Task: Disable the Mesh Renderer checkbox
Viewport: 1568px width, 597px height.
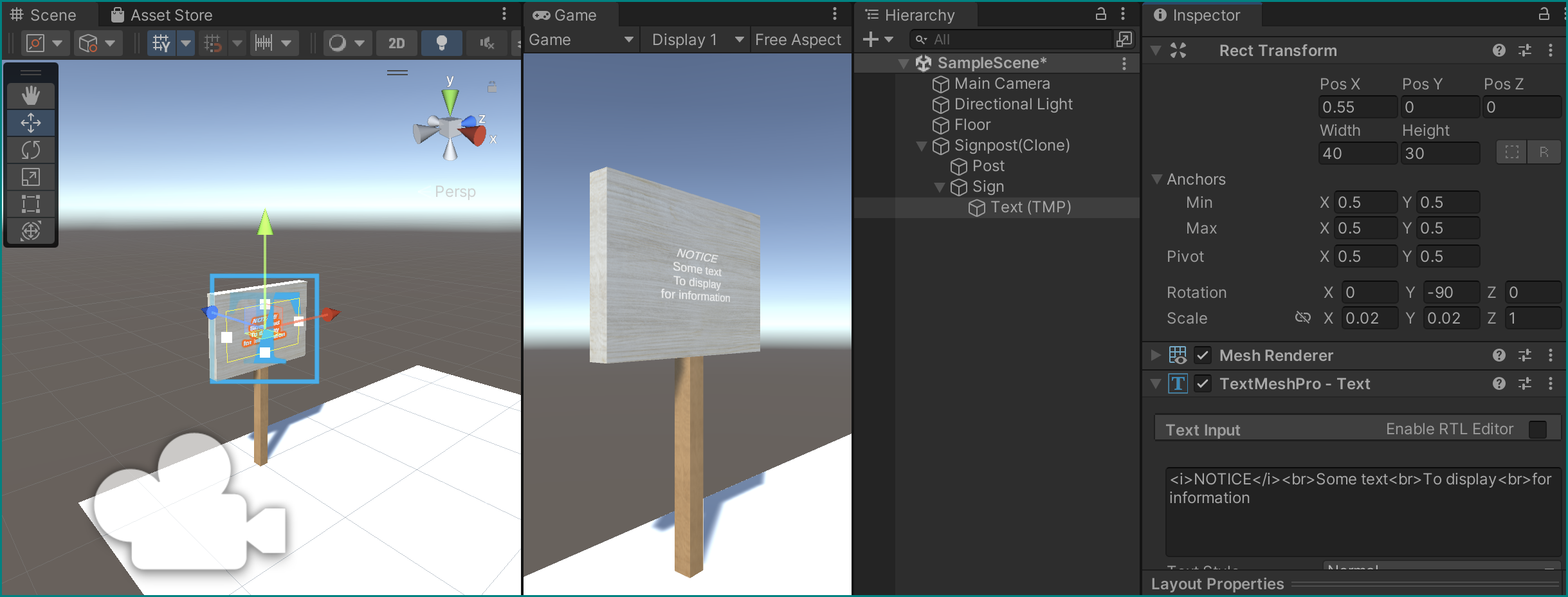Action: point(1201,354)
